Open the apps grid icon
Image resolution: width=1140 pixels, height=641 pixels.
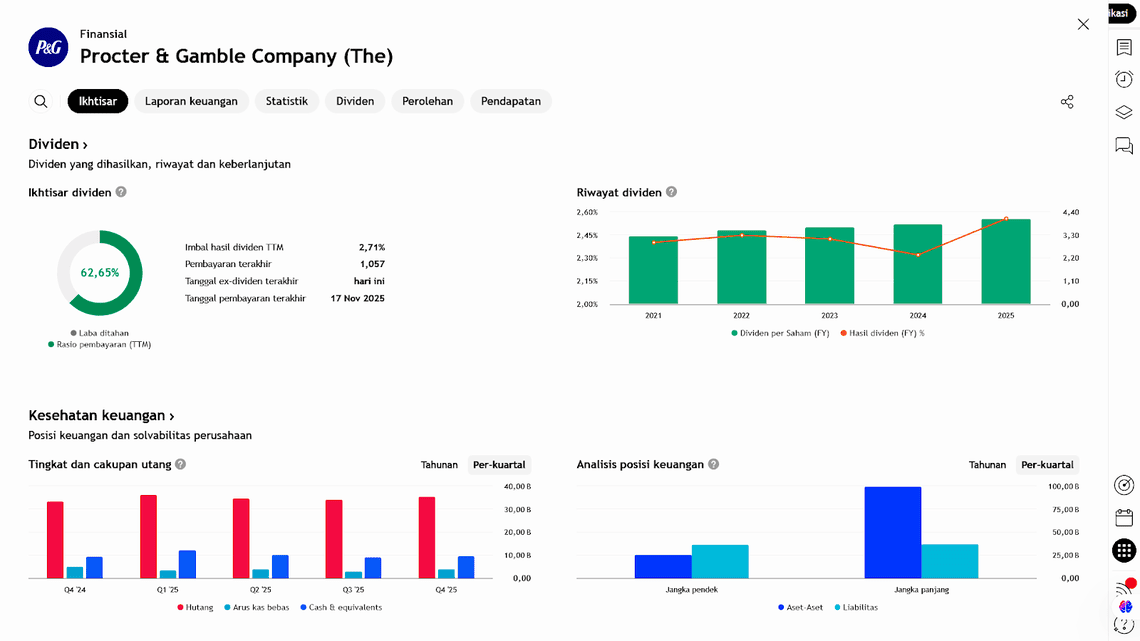point(1124,550)
